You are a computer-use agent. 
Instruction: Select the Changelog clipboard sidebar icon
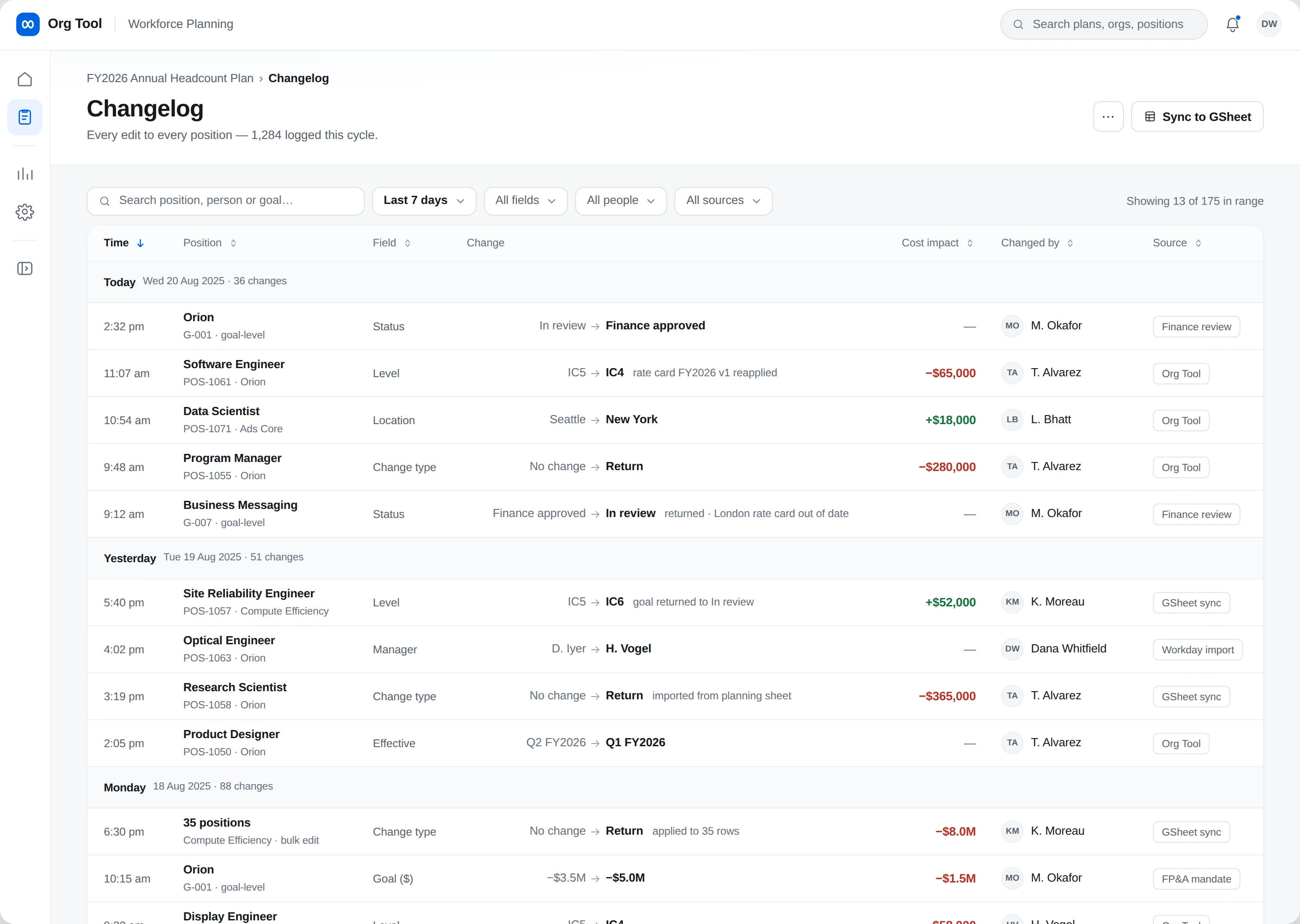point(24,117)
